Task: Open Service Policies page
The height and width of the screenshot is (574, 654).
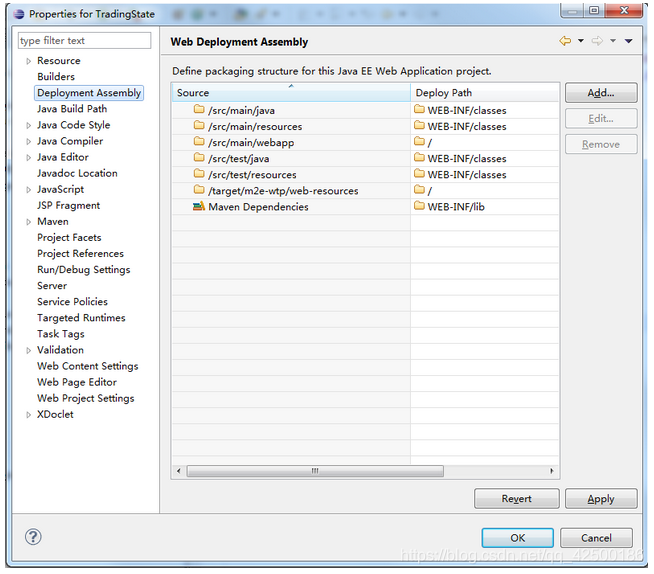Action: click(72, 302)
